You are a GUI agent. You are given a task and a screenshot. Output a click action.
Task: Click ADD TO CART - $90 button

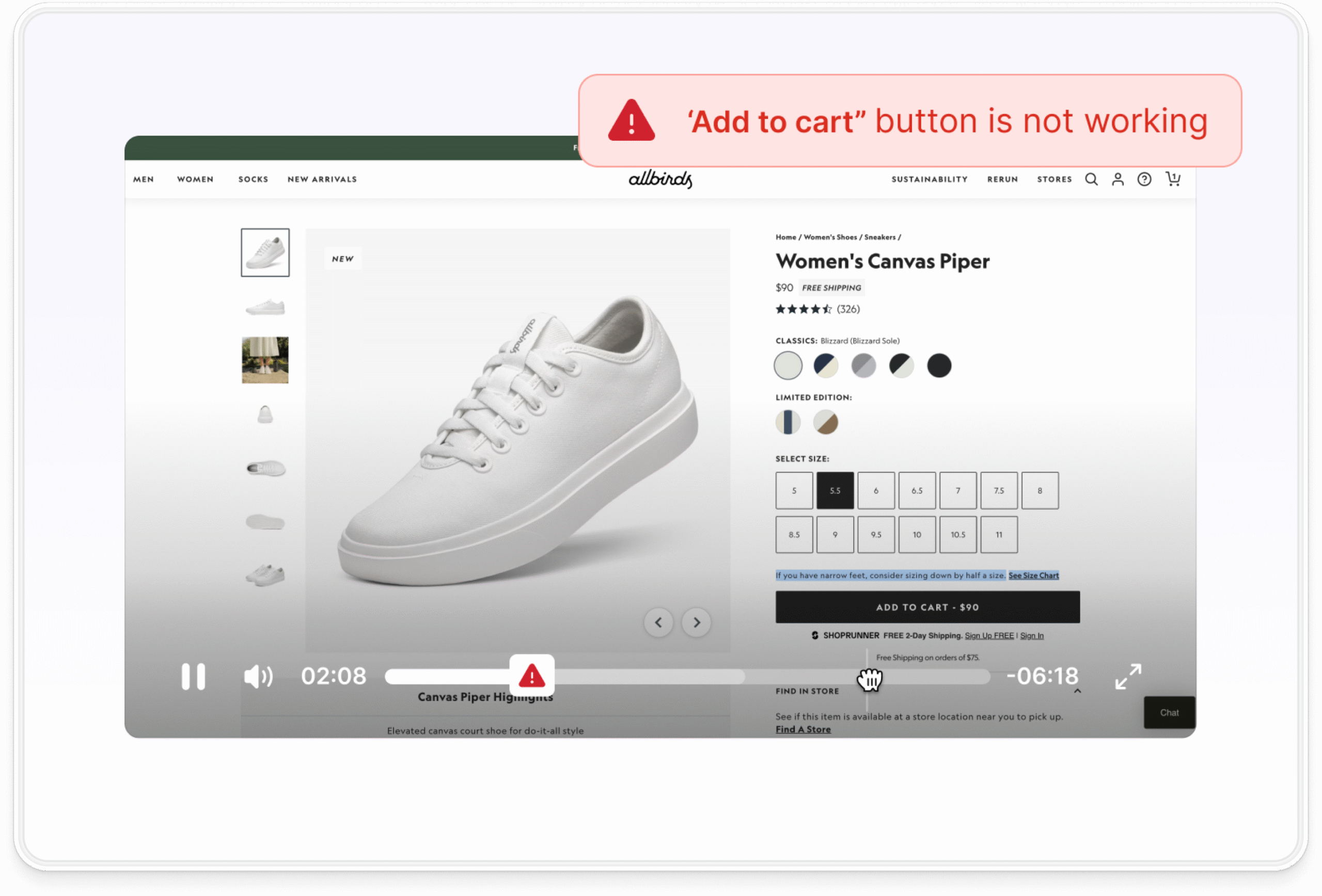(x=927, y=607)
